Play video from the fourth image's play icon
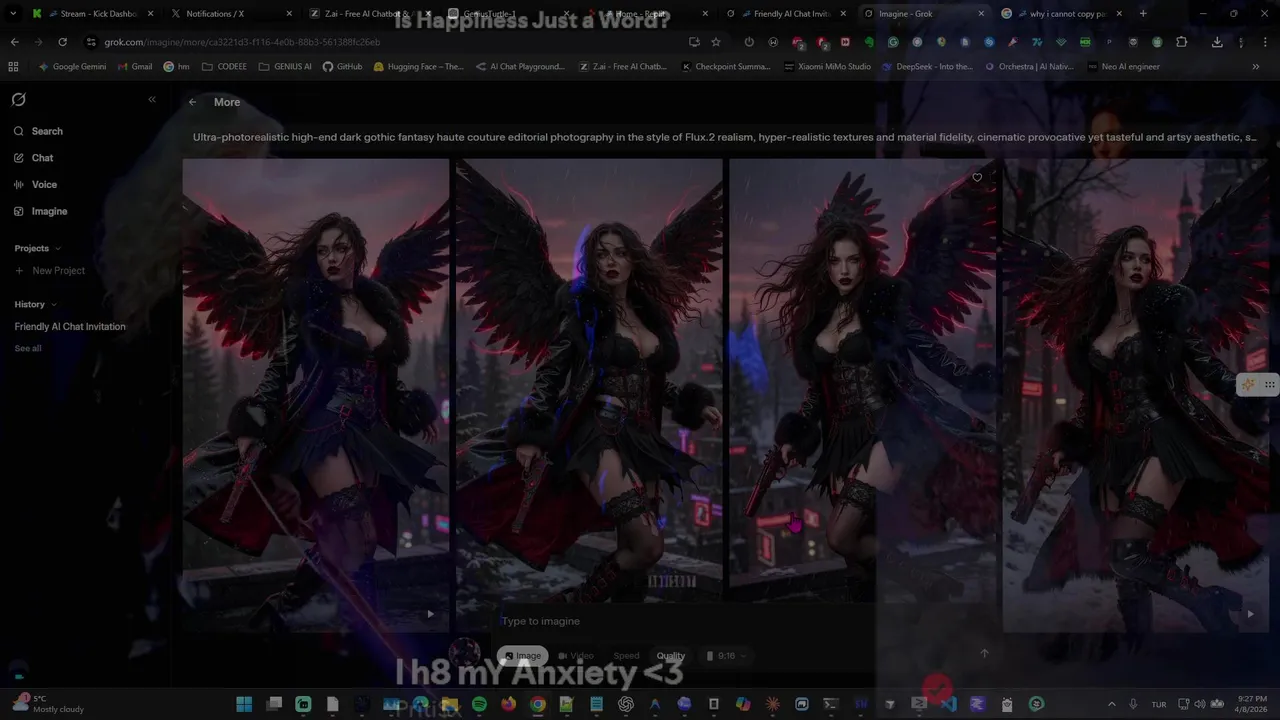This screenshot has height=720, width=1280. click(1250, 614)
